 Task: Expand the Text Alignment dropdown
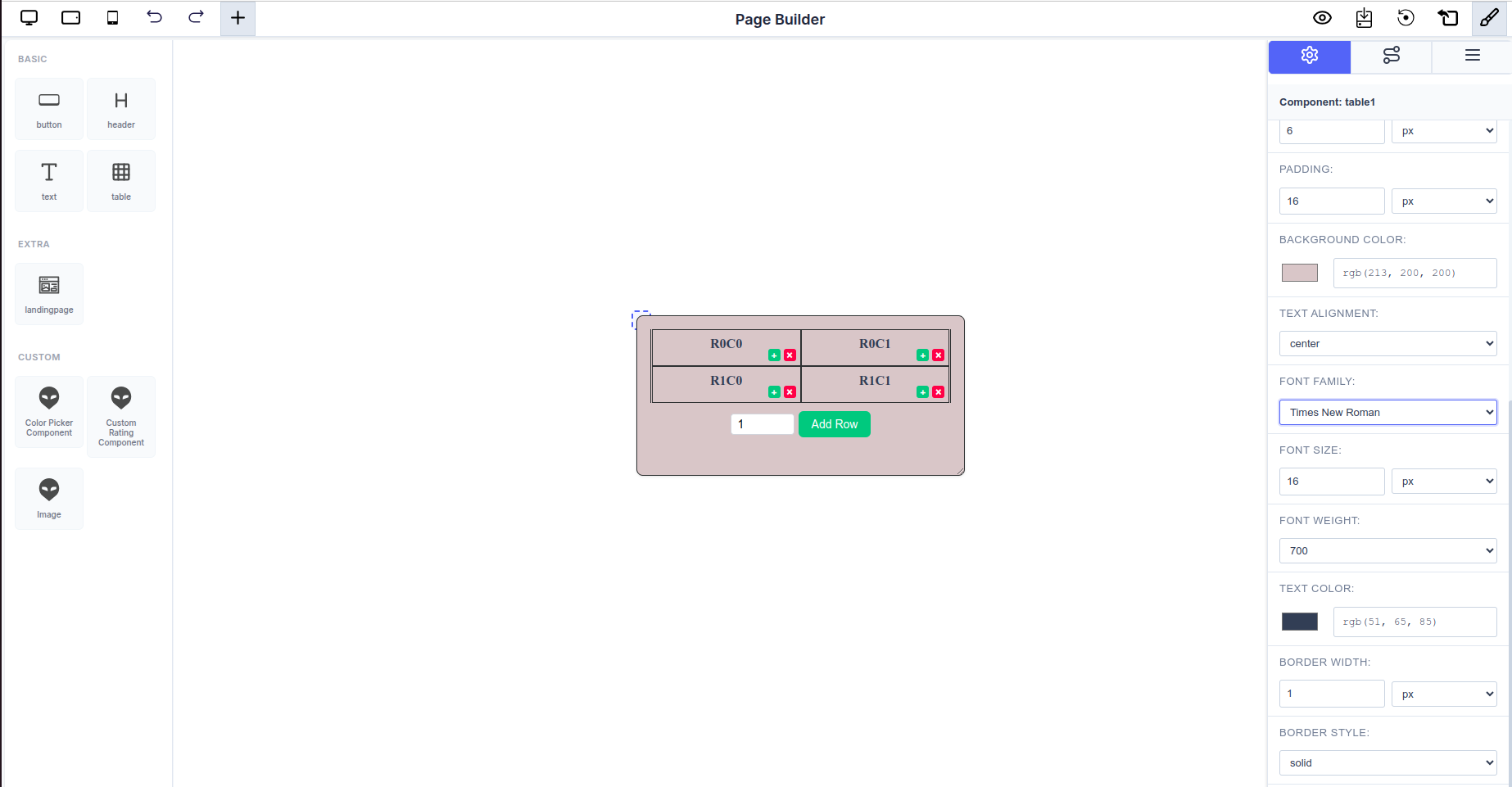pyautogui.click(x=1388, y=344)
